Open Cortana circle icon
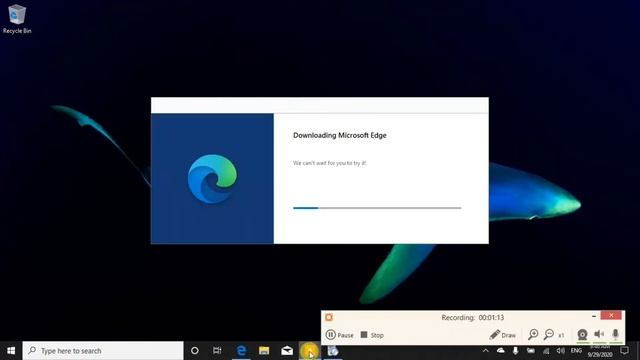 (x=195, y=351)
